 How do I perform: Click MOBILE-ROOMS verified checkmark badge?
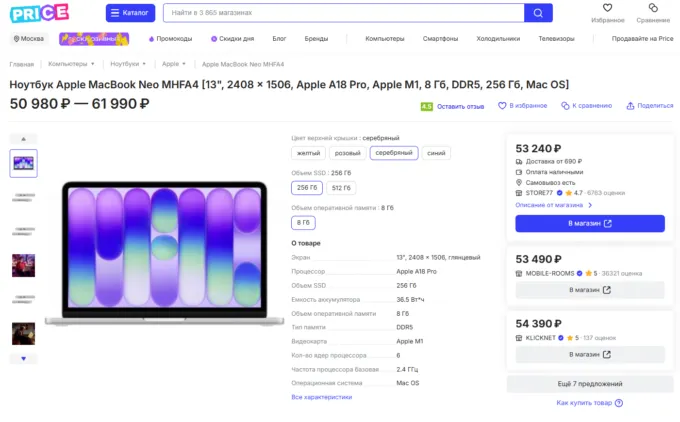pyautogui.click(x=579, y=273)
